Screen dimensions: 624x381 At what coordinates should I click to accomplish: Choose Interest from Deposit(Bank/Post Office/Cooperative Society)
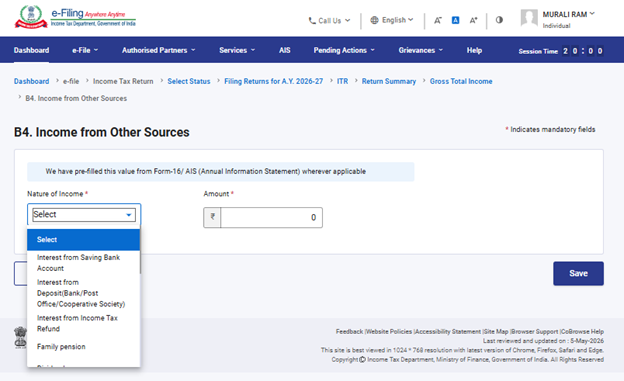84,293
